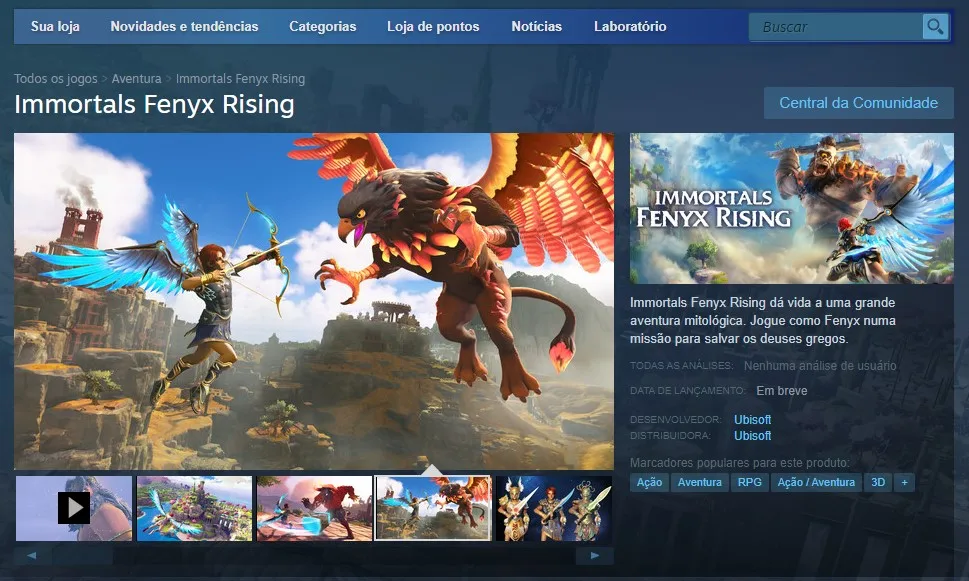Screen dimensions: 969x581
Task: Select the Aventura tag
Action: [x=700, y=482]
